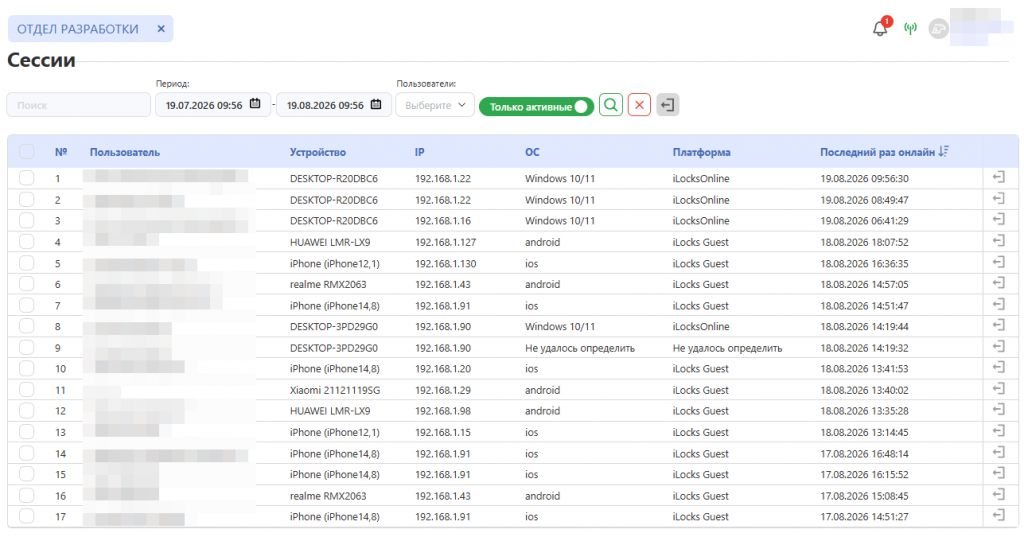Focus the 'Поиск' search input field

click(x=78, y=105)
